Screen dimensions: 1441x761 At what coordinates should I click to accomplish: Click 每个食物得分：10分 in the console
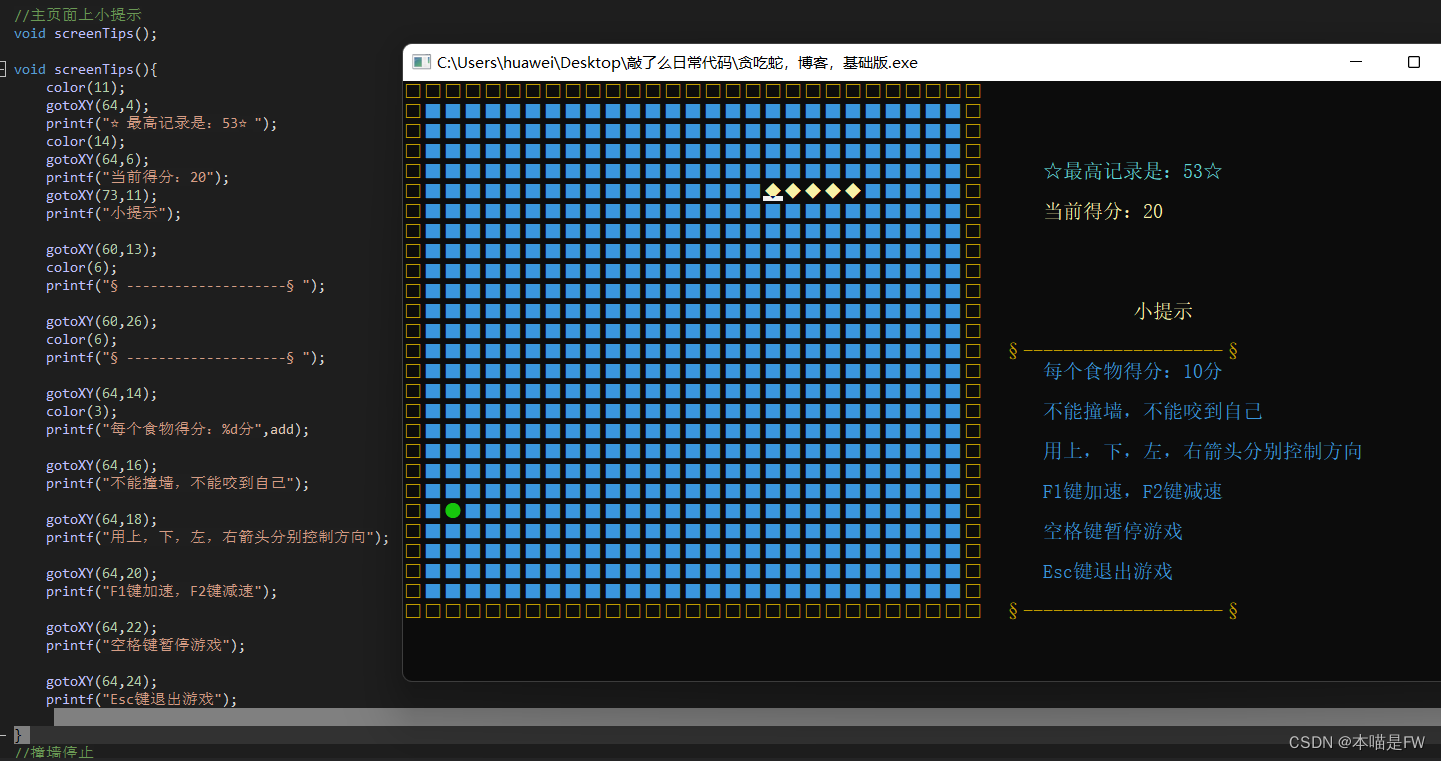pos(1133,371)
